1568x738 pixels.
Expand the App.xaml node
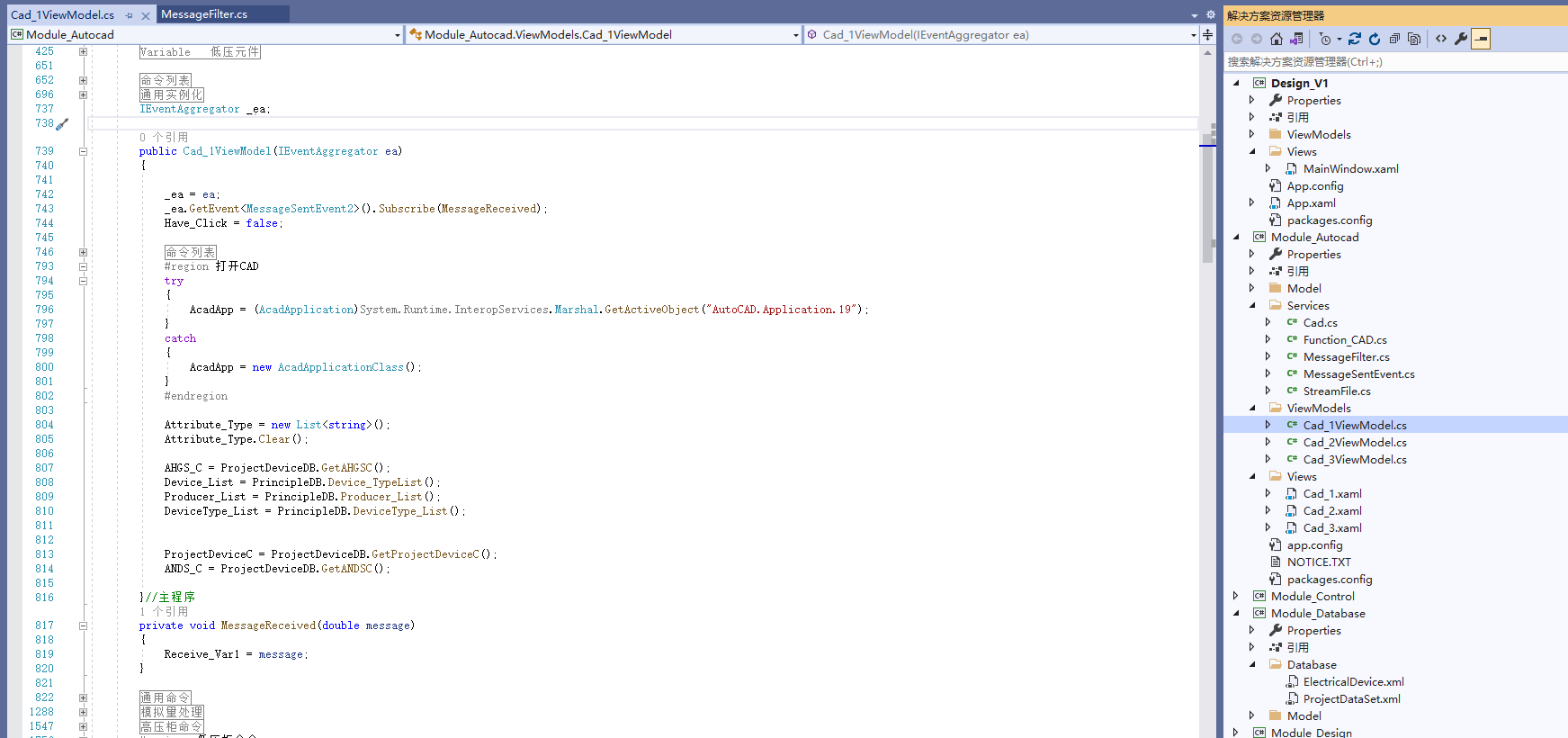[1252, 202]
